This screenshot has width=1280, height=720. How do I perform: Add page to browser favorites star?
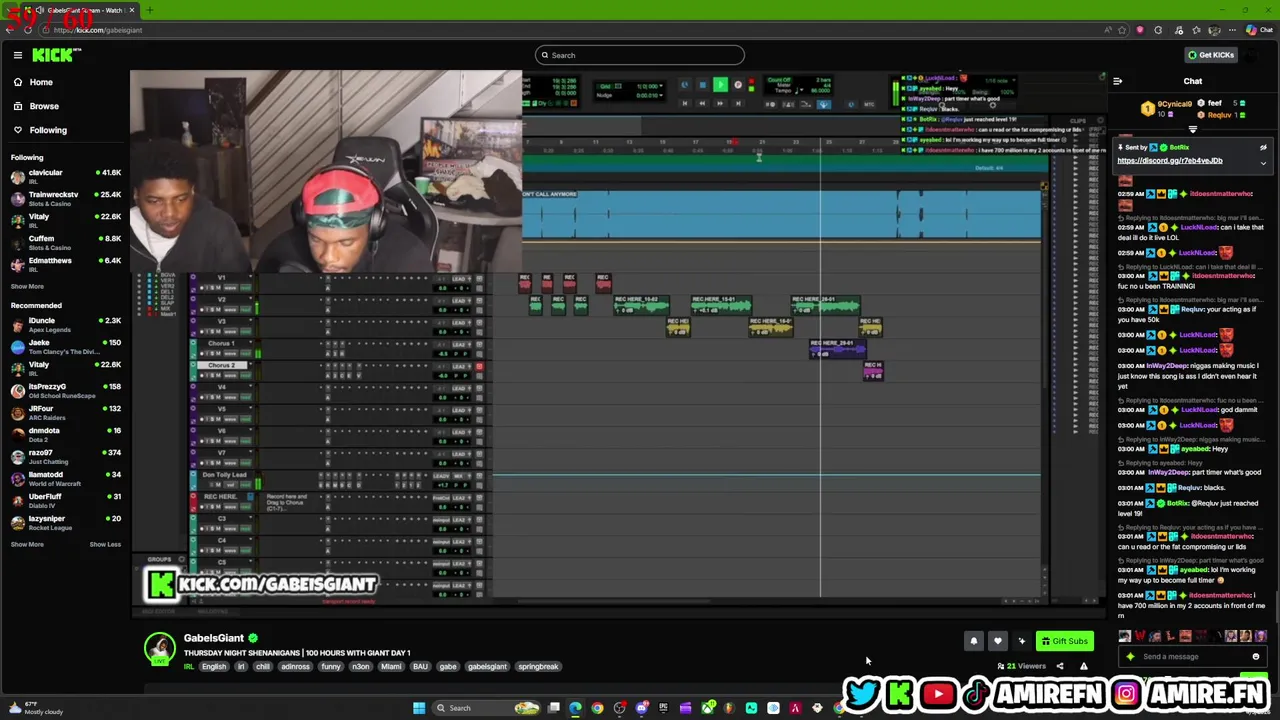[x=1121, y=30]
